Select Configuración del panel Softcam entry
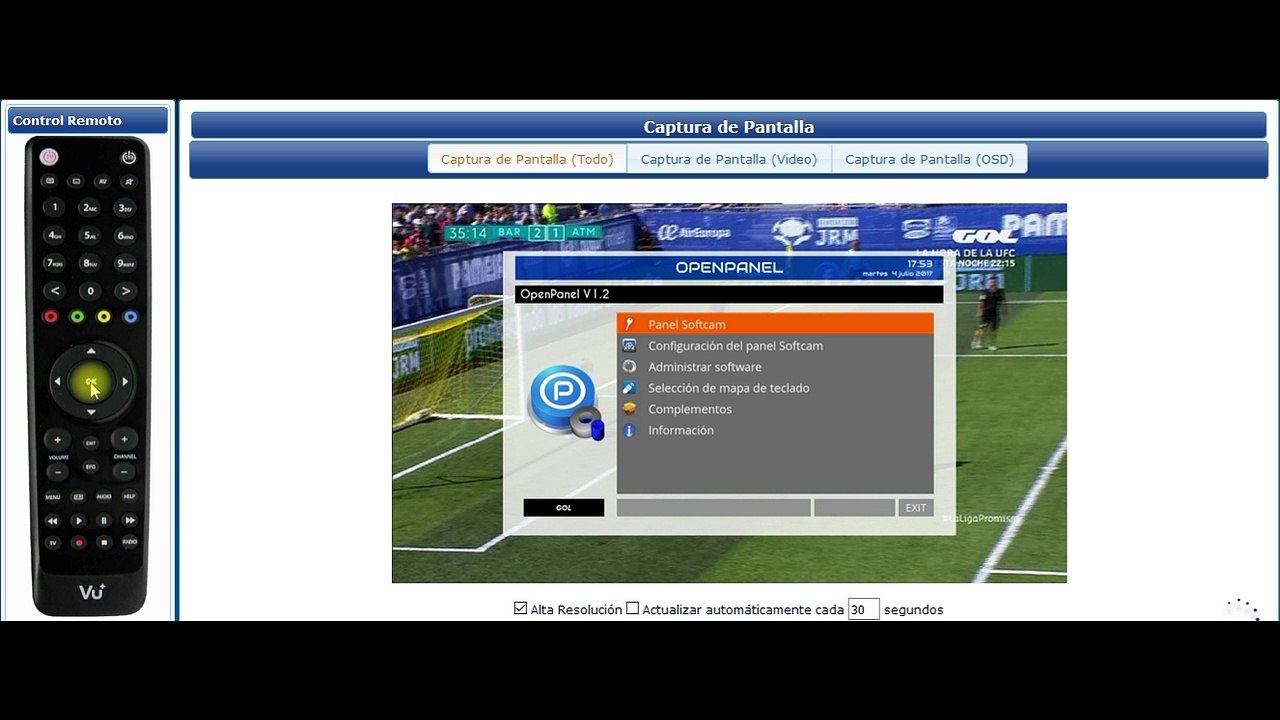Screen dimensions: 1280x720 pyautogui.click(x=775, y=346)
